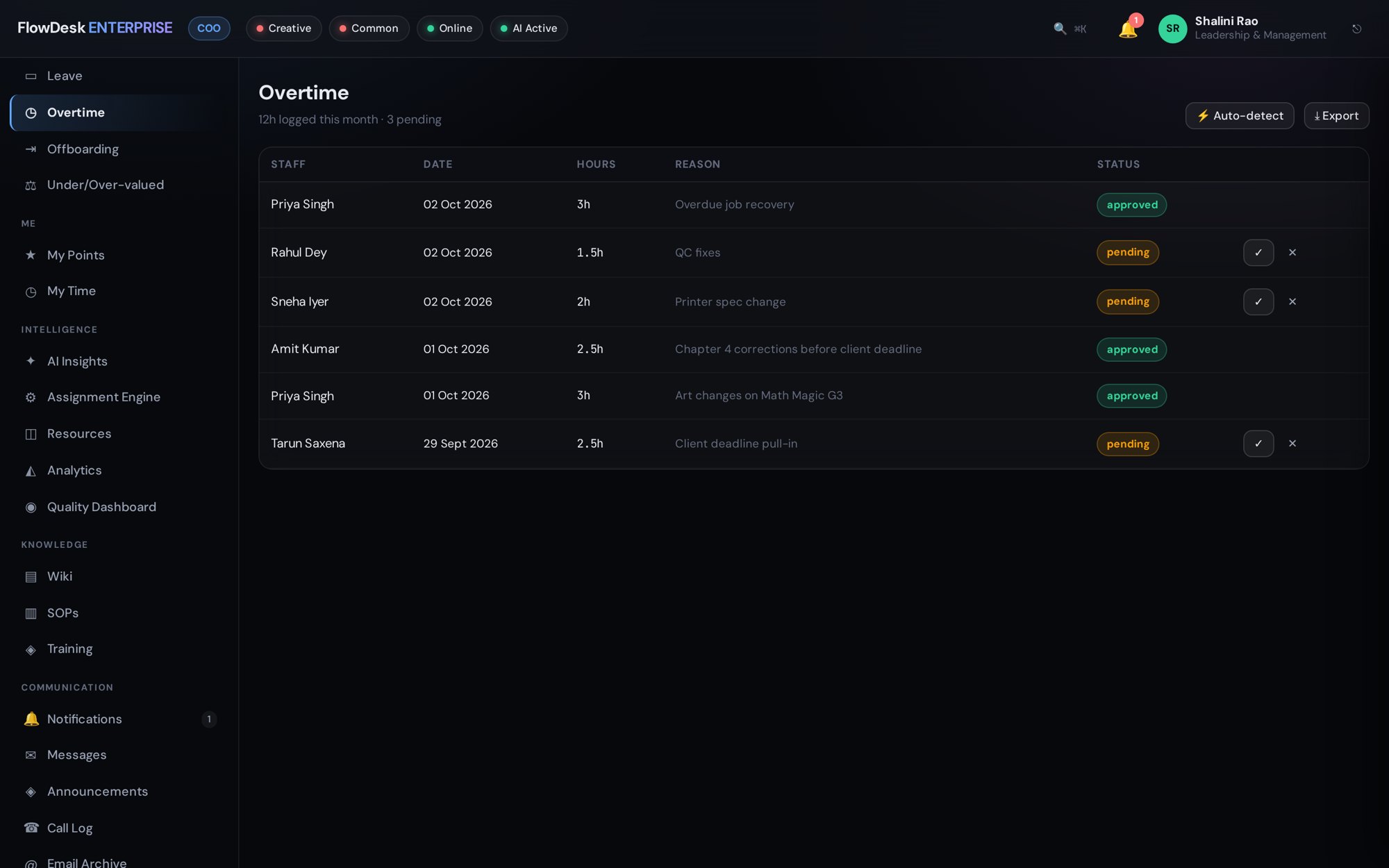Click the refresh icon beside the profile
The height and width of the screenshot is (868, 1389).
coord(1356,28)
